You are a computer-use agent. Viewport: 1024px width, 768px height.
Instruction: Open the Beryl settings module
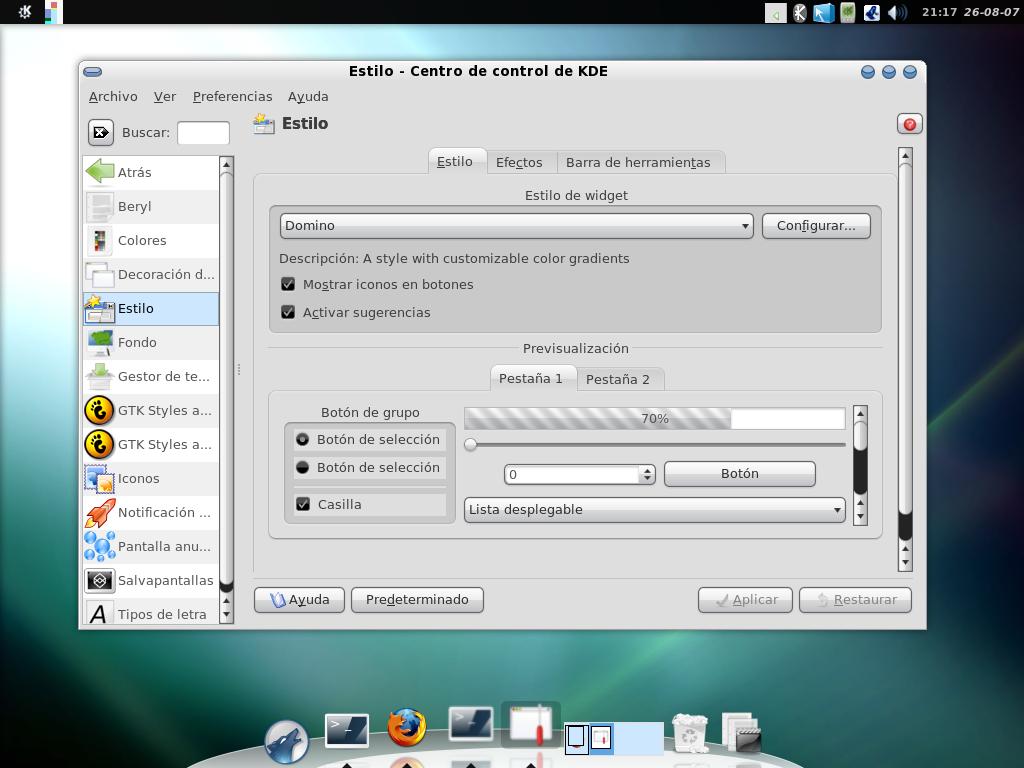click(x=151, y=206)
